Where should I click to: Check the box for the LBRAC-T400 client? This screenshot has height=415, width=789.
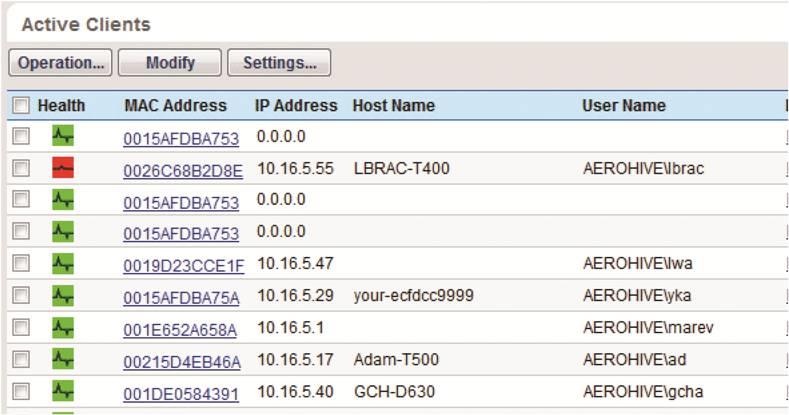[21, 168]
